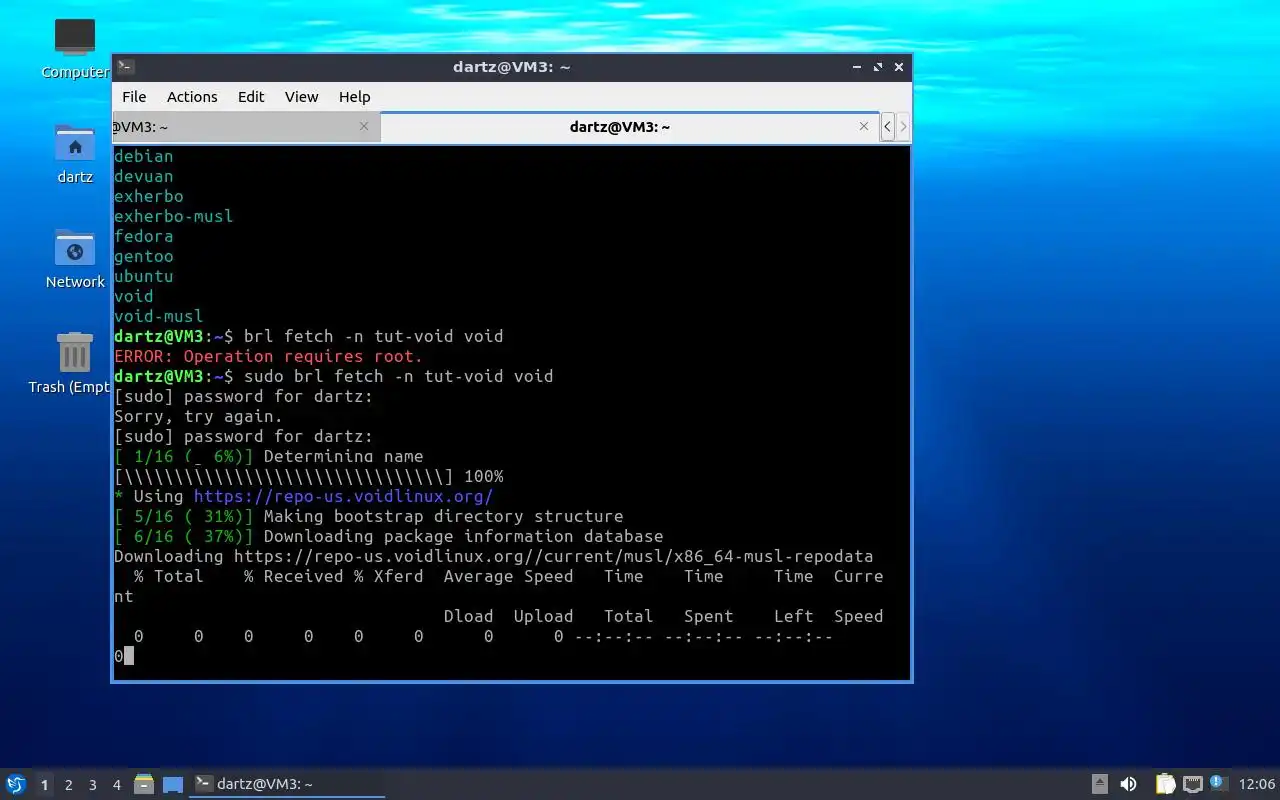Switch to workspace 4
Image resolution: width=1280 pixels, height=800 pixels.
coord(116,785)
